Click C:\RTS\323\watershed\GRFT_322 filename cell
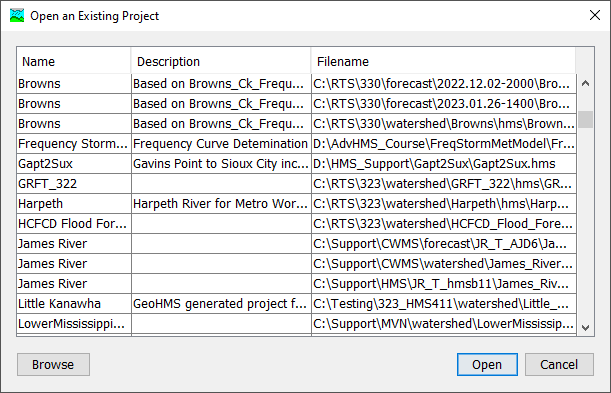Image resolution: width=611 pixels, height=393 pixels. (x=444, y=183)
